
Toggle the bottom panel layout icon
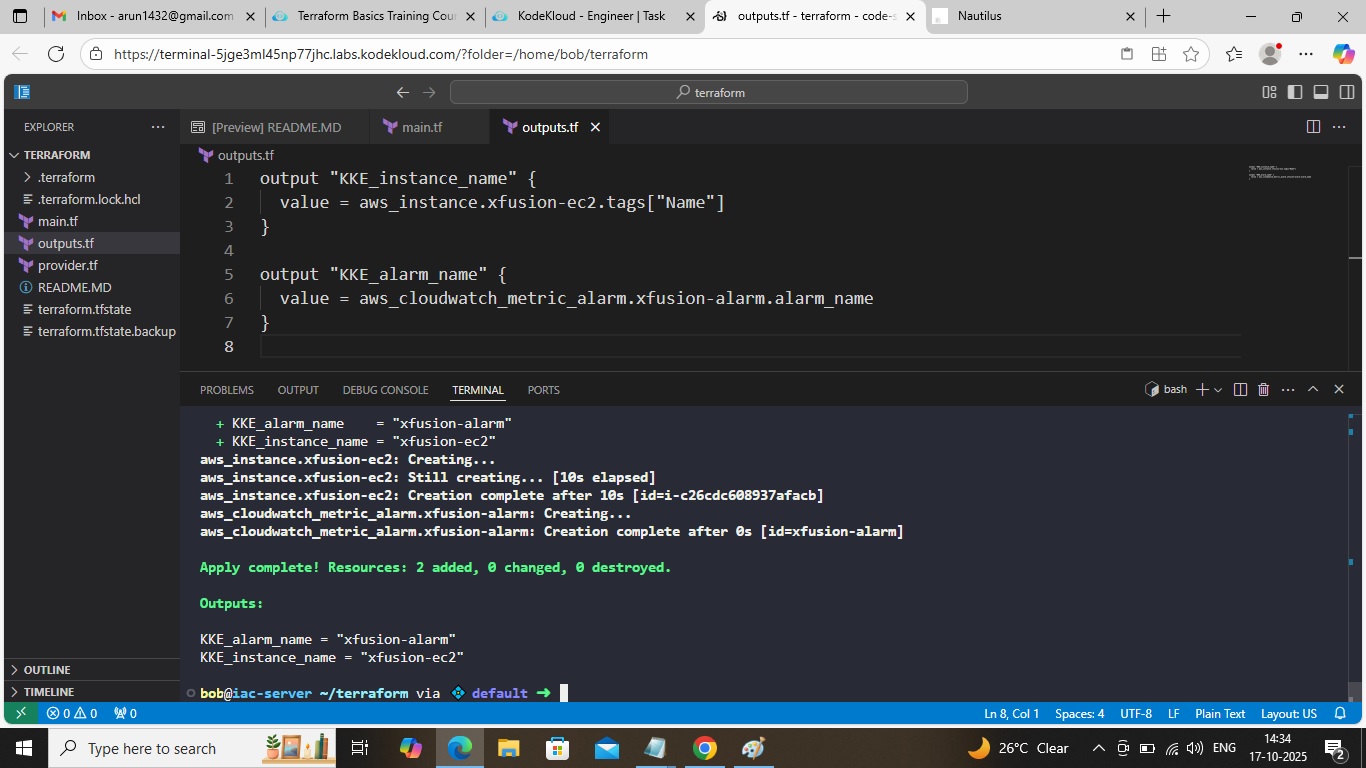click(1321, 92)
